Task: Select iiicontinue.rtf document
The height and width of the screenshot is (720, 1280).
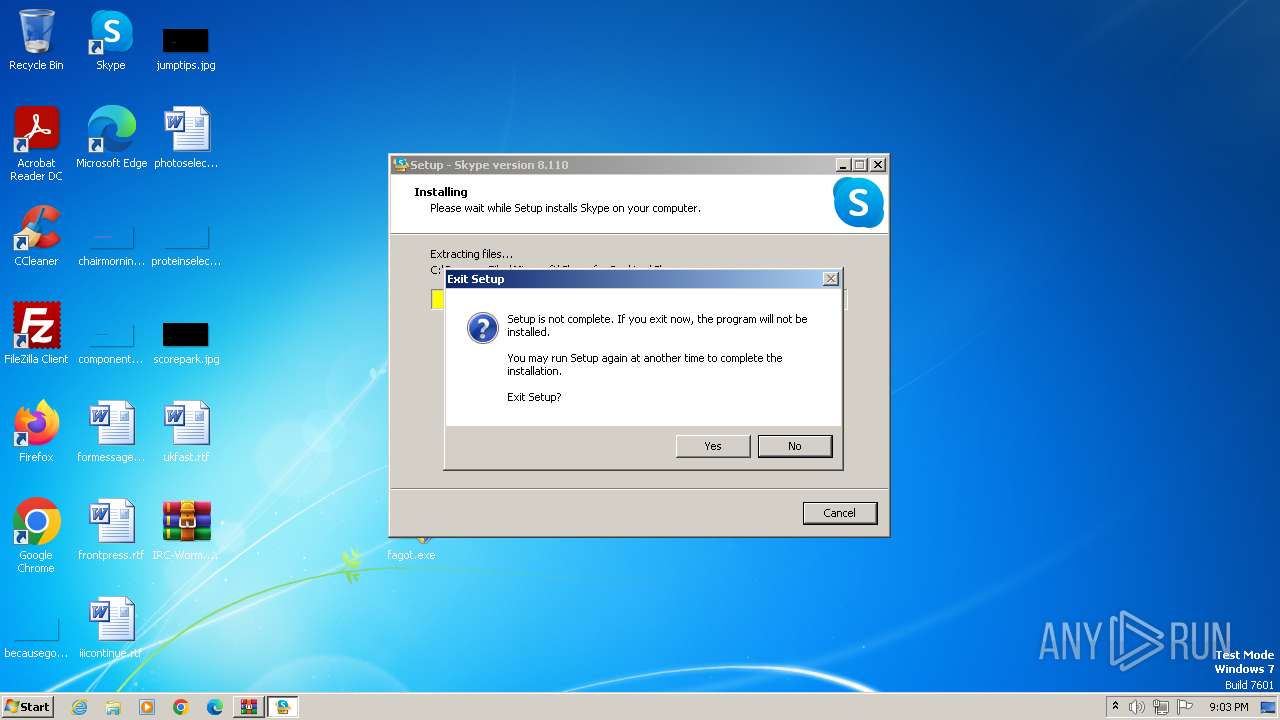Action: tap(111, 628)
